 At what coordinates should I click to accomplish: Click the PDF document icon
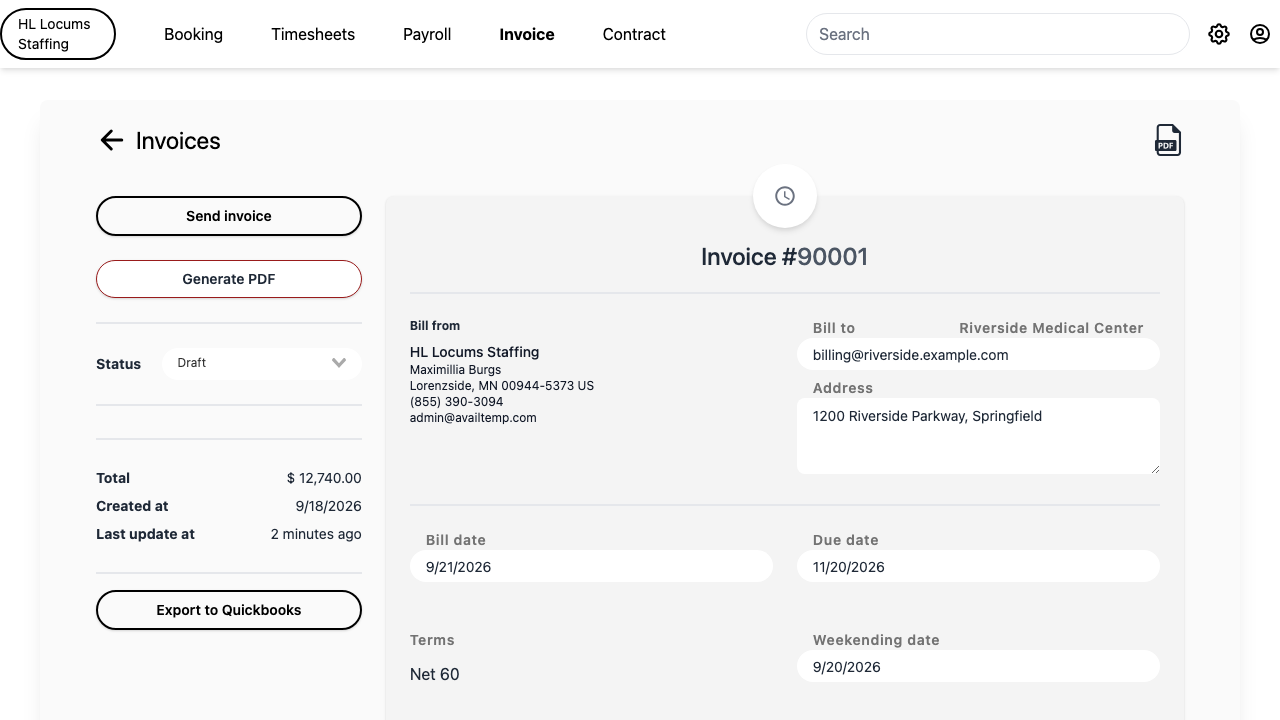point(1168,140)
